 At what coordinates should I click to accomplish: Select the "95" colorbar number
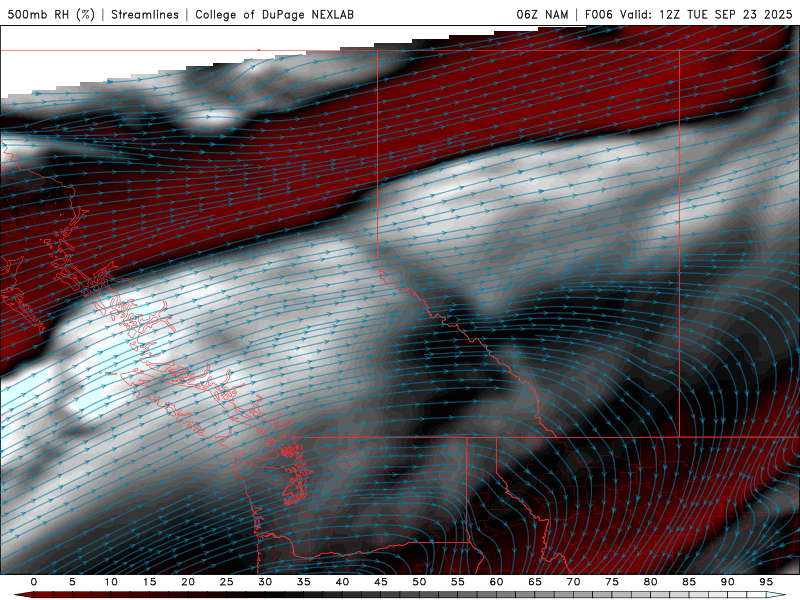766,582
